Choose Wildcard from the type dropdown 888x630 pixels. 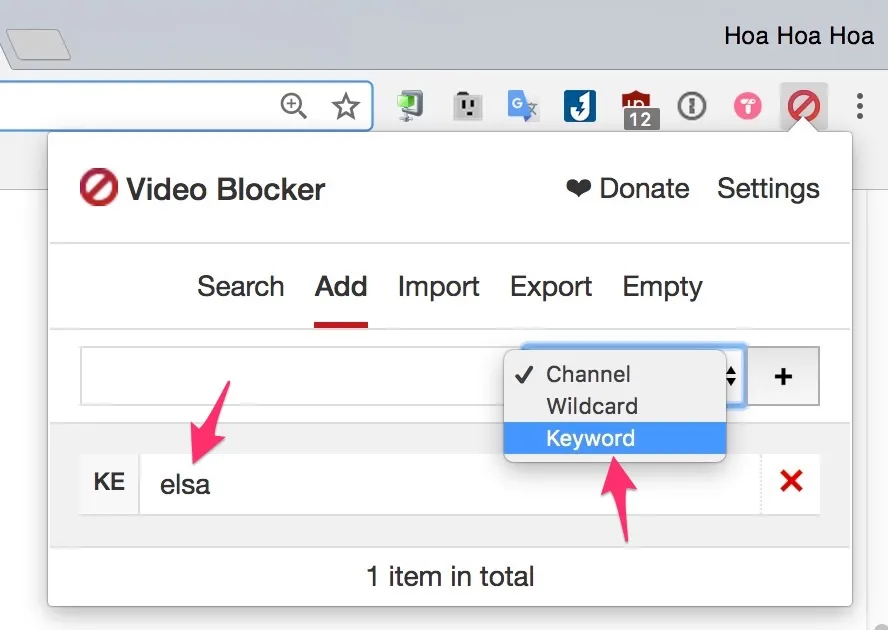[x=614, y=406]
